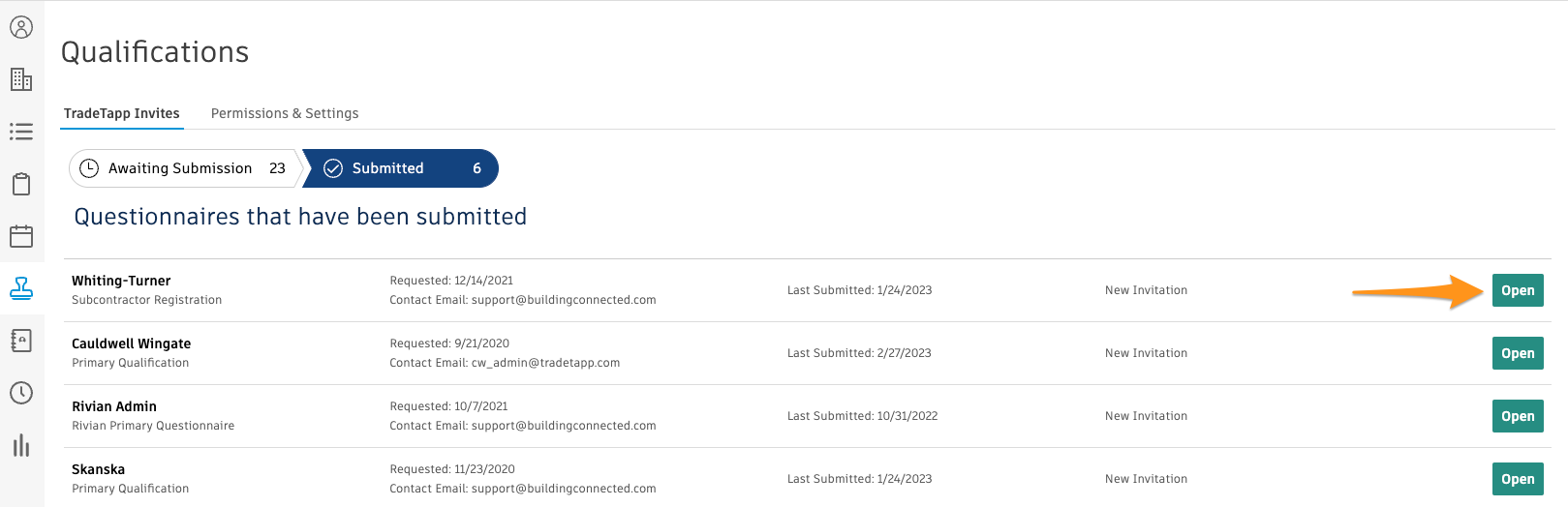Screen dimensions: 1568x507
Task: Click the clock history icon in sidebar
Action: point(21,393)
